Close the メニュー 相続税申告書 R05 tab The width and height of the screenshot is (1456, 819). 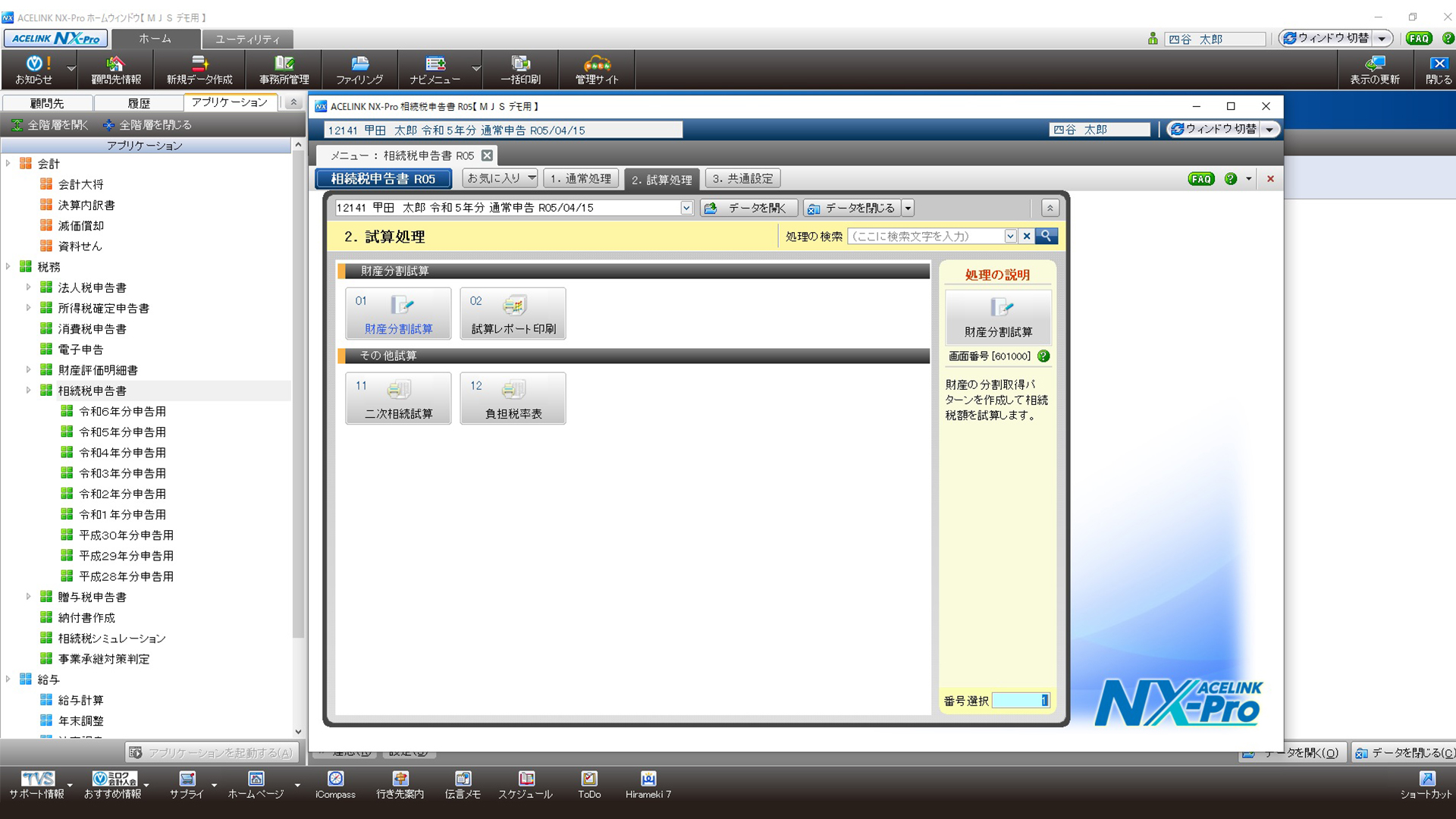[x=487, y=155]
